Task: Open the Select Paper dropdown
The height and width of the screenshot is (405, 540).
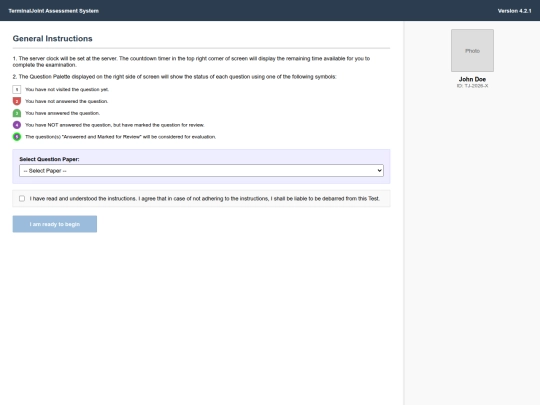Action: [x=201, y=170]
